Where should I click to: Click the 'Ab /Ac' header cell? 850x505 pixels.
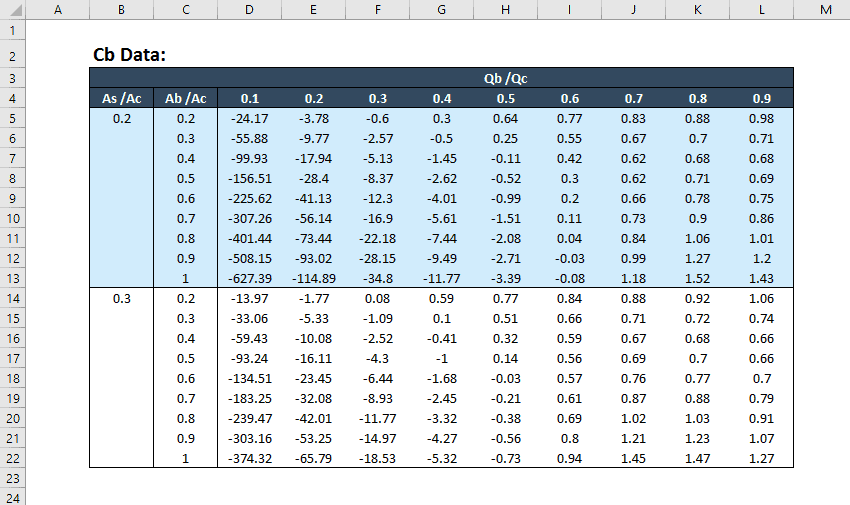(185, 99)
